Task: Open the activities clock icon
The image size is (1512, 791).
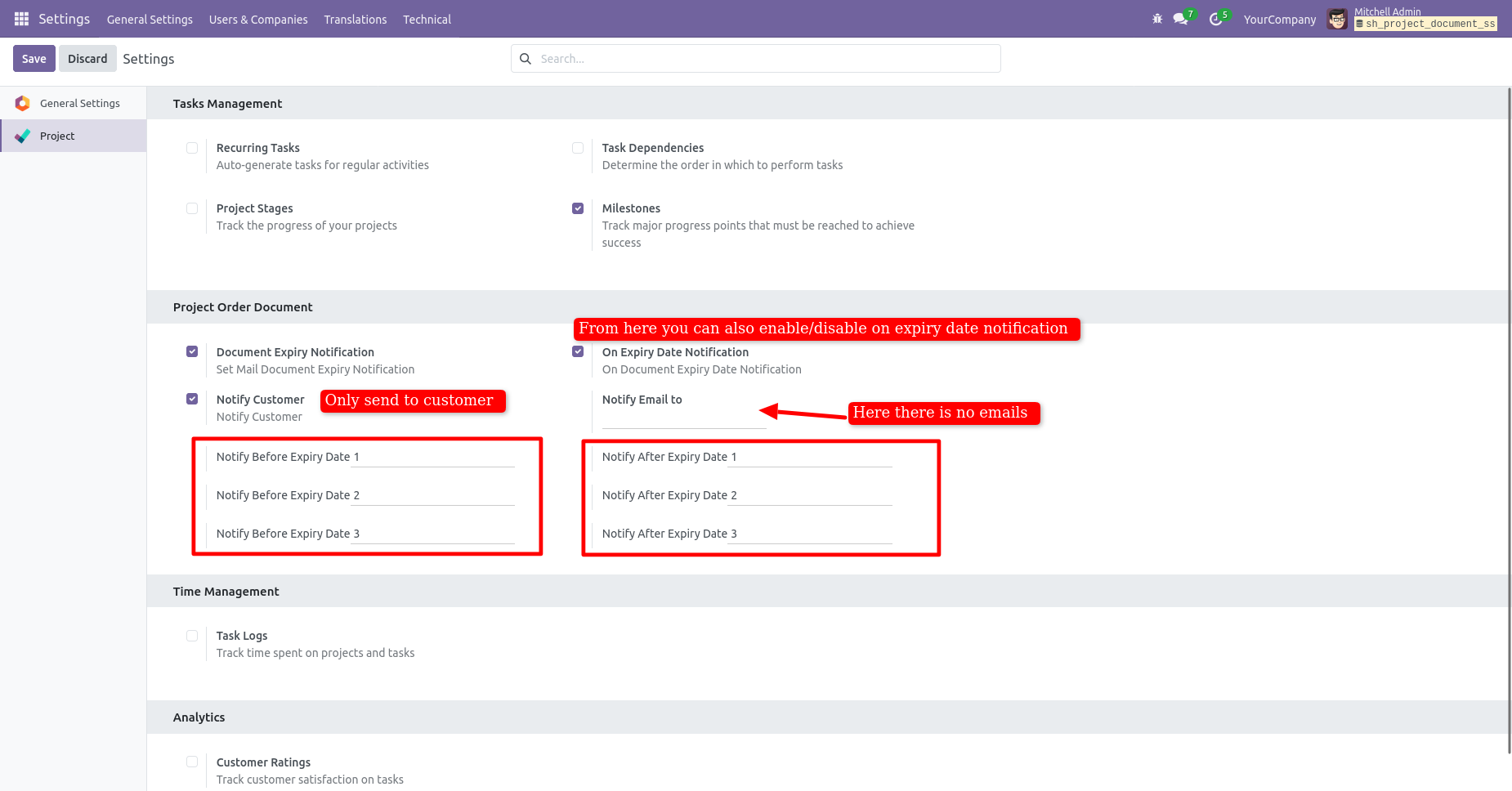Action: click(1215, 19)
